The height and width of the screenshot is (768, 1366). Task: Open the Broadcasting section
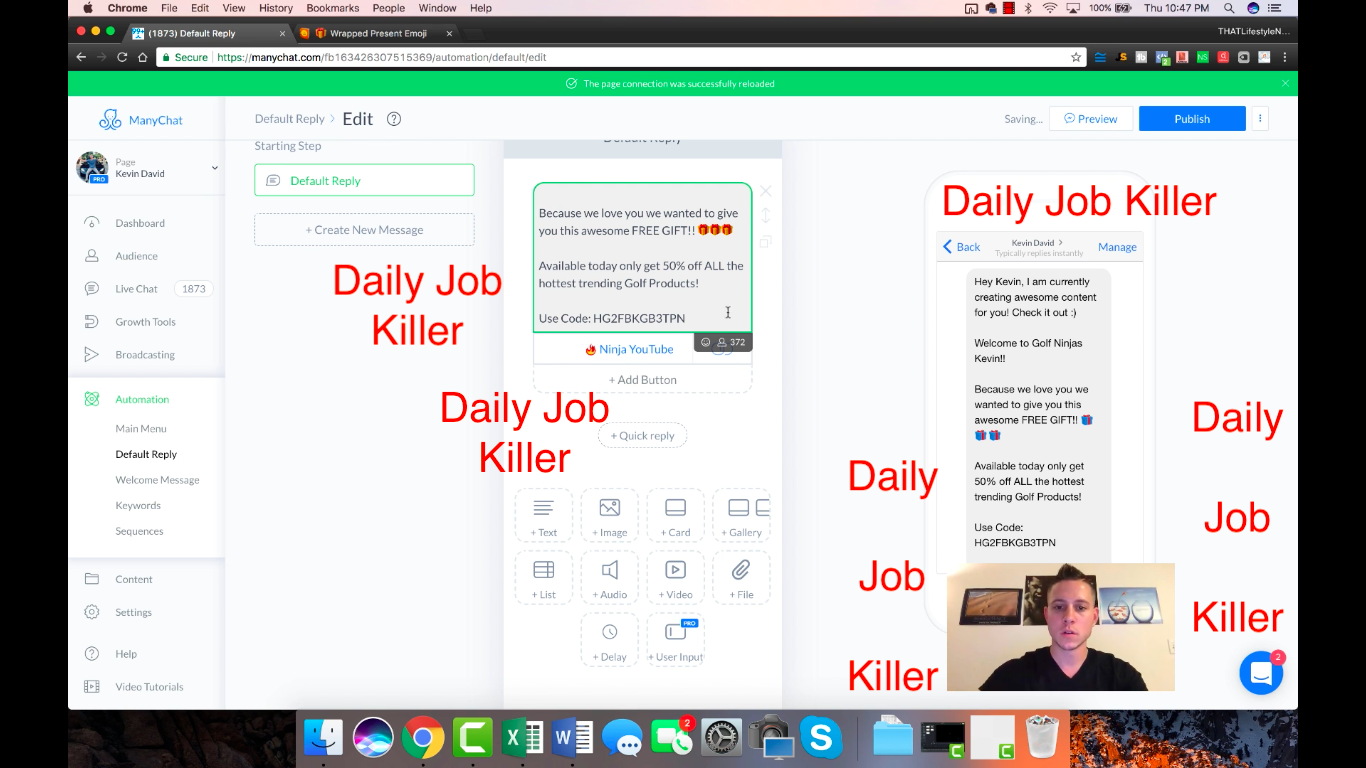click(x=144, y=355)
